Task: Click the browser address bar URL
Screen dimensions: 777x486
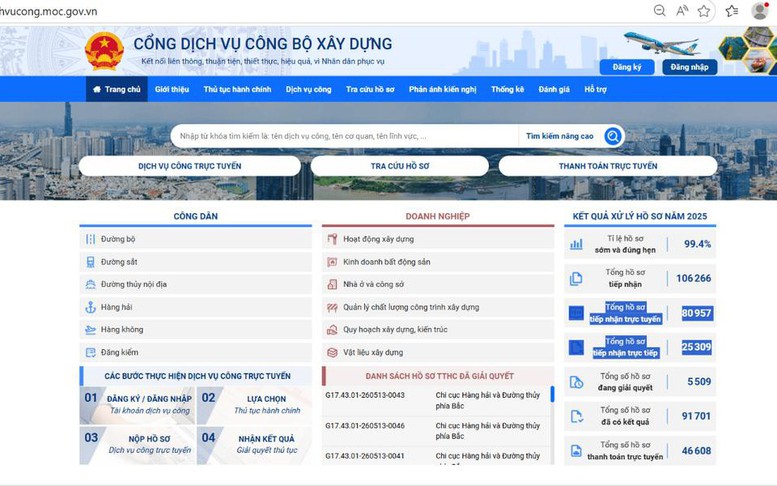Action: [49, 11]
